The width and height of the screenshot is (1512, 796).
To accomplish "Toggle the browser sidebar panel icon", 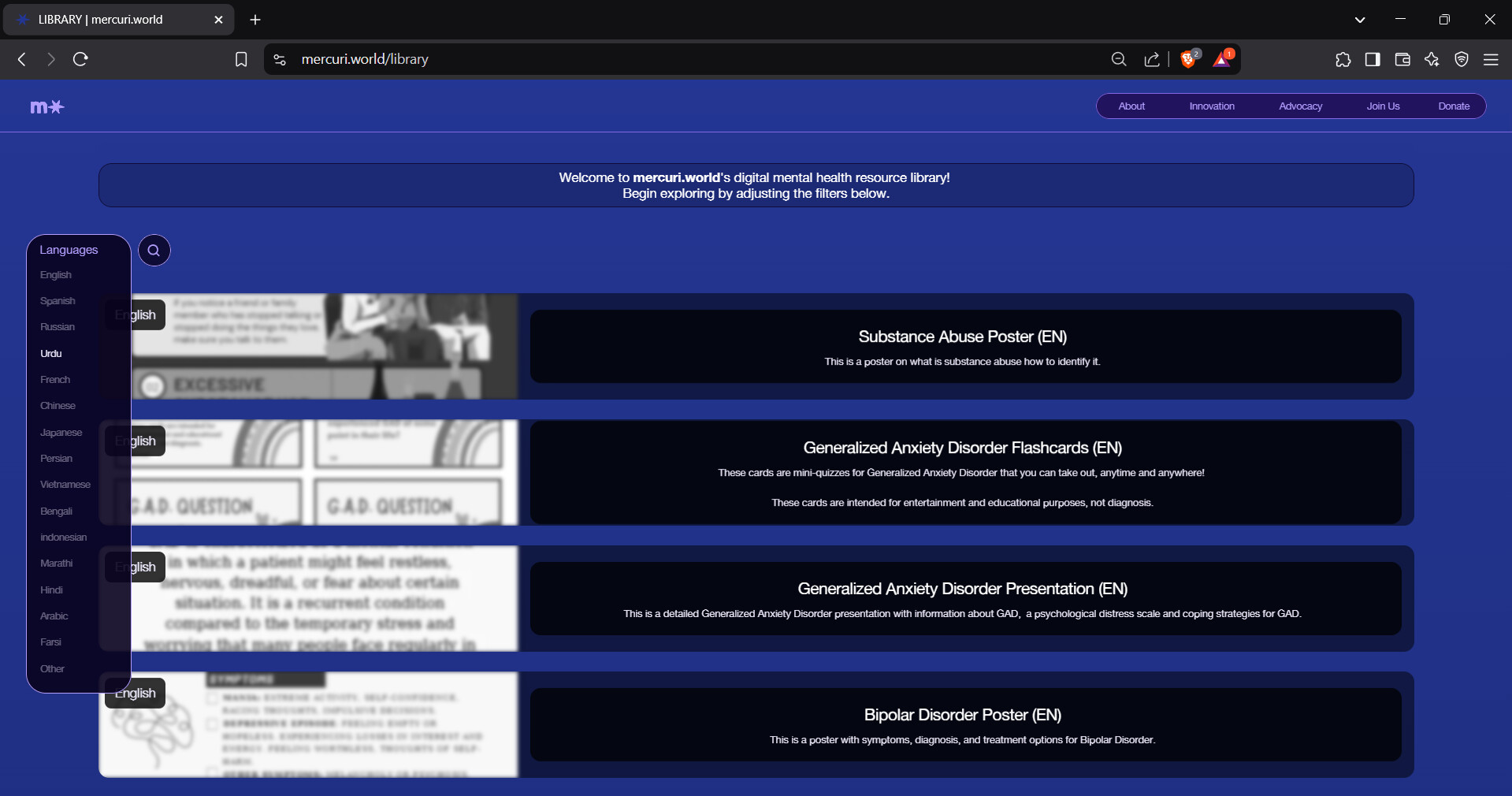I will [x=1373, y=60].
